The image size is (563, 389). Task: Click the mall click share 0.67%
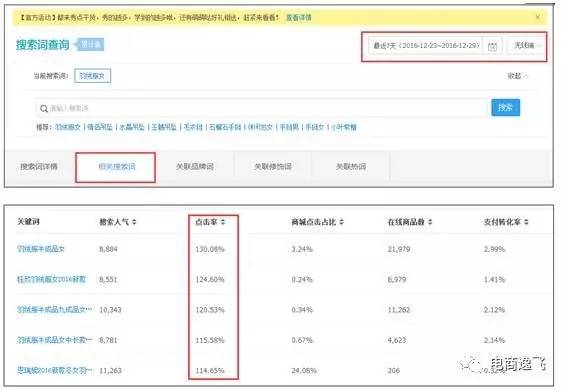pyautogui.click(x=302, y=340)
